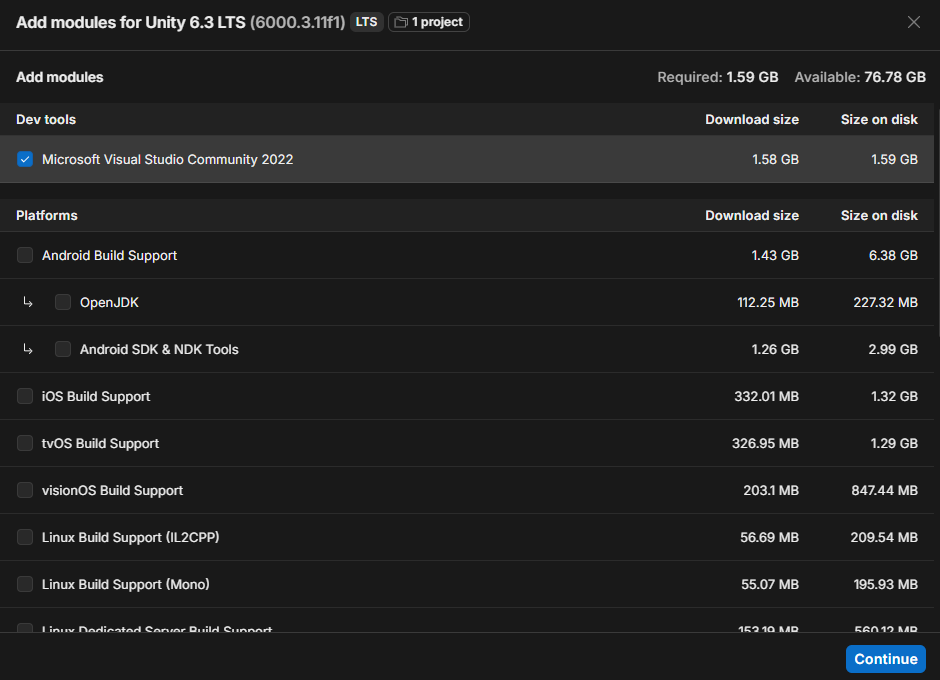This screenshot has height=680, width=940.
Task: Click the LTS version badge
Action: (367, 22)
